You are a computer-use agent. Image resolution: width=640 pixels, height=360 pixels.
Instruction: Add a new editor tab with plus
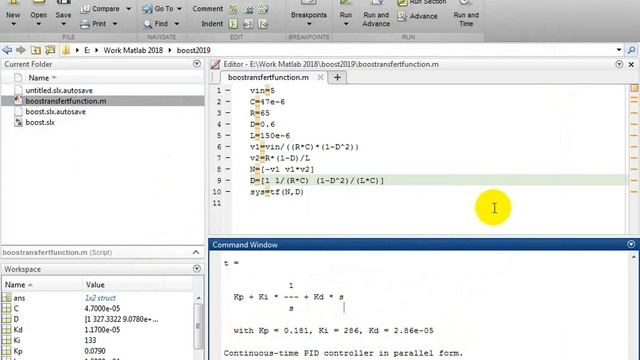337,77
